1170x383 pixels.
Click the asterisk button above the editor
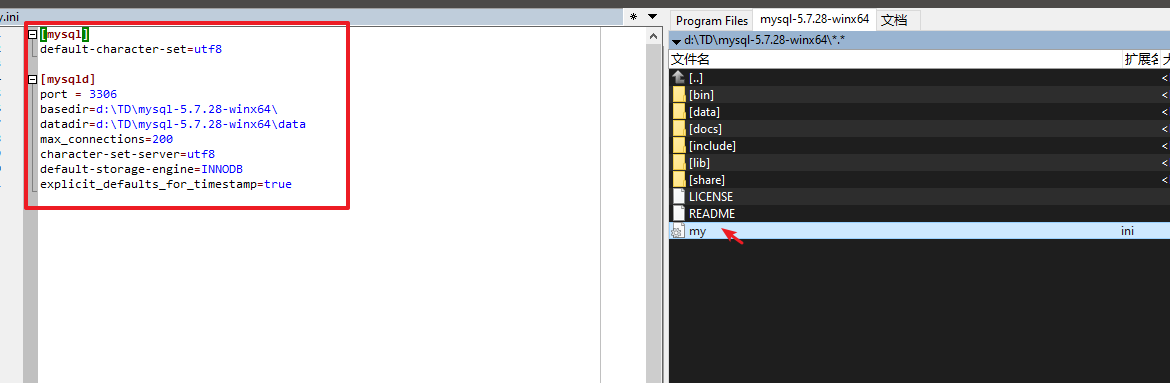[634, 16]
